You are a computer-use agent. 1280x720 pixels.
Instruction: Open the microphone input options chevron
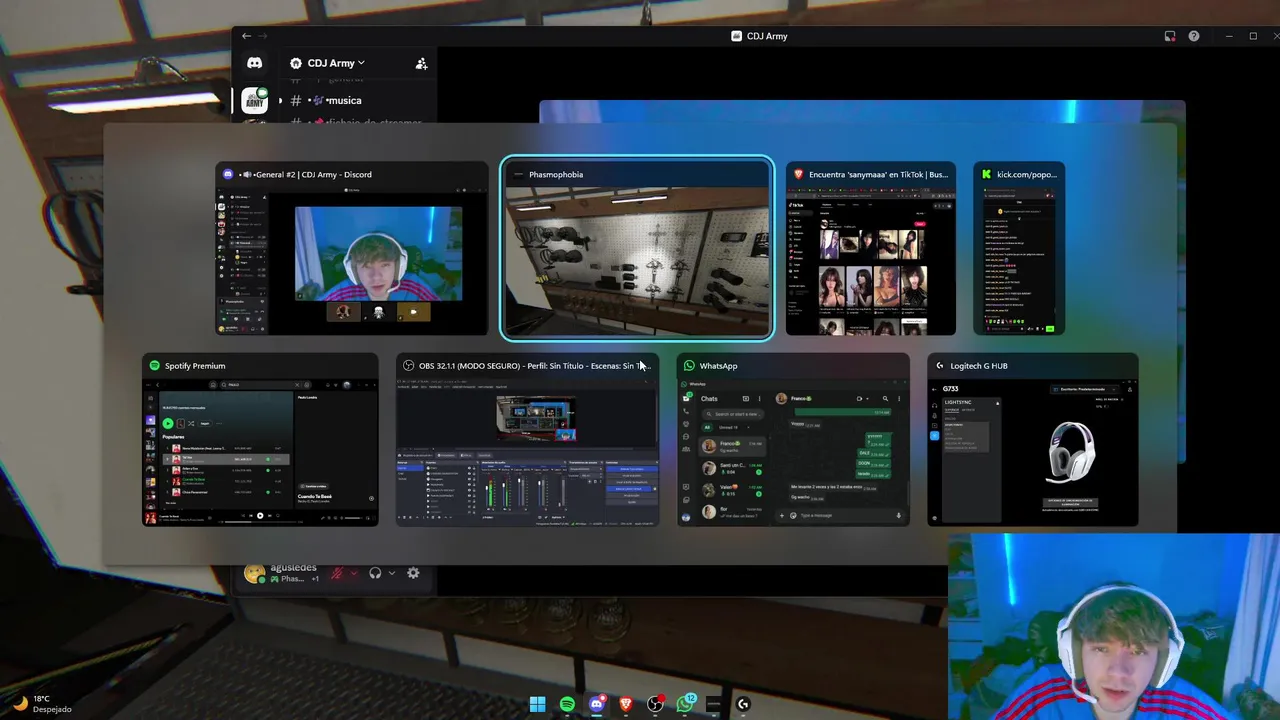tap(354, 573)
